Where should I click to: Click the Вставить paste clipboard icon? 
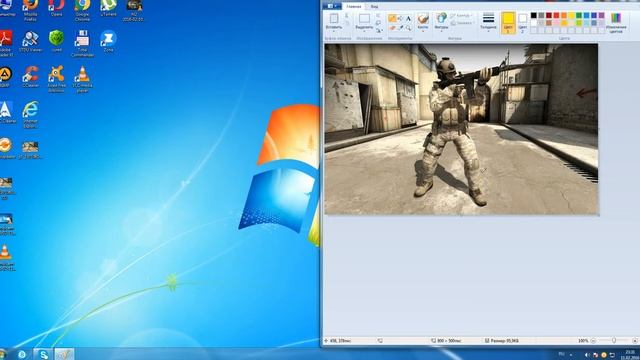tap(334, 19)
